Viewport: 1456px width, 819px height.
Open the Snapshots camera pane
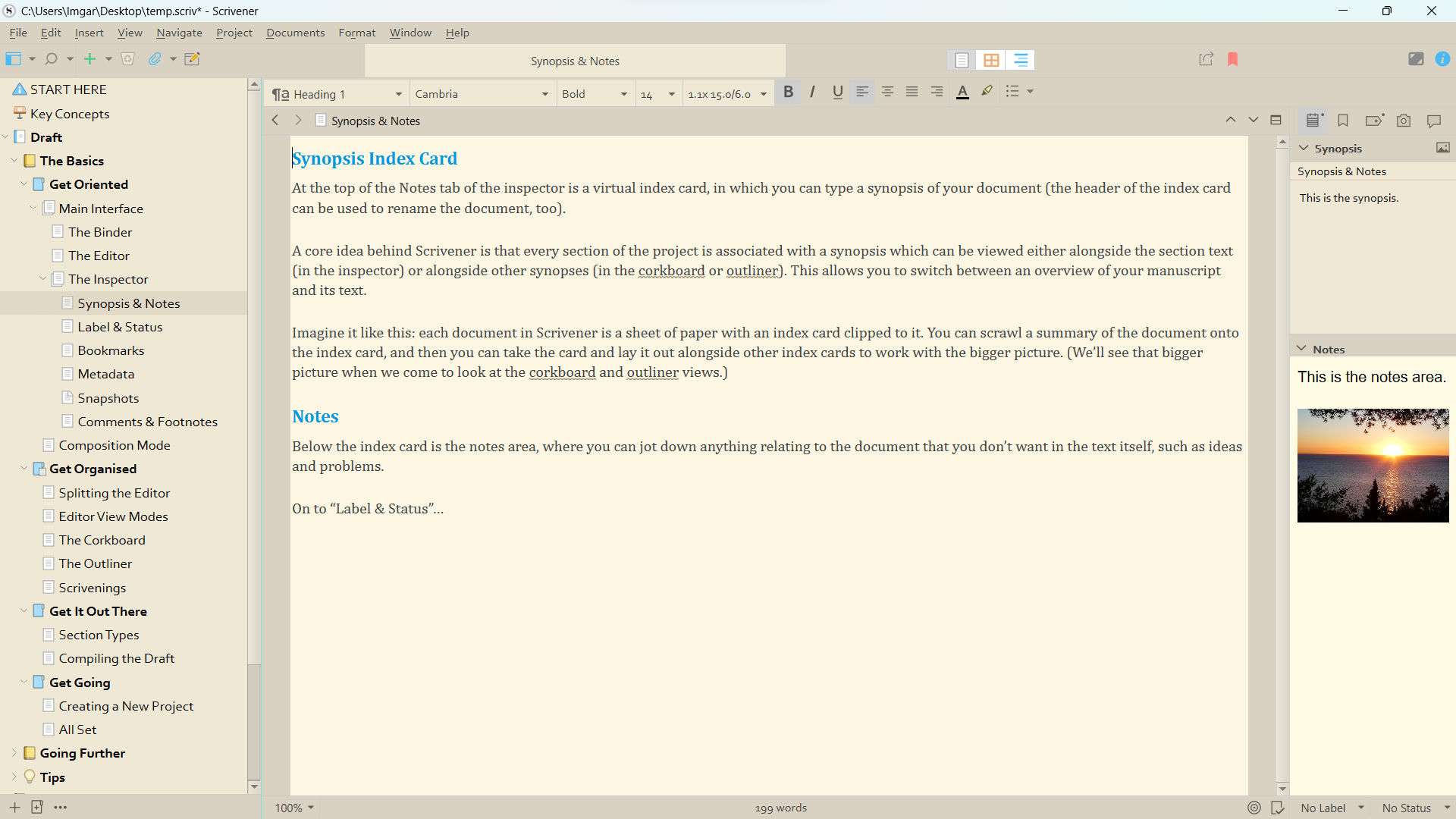(1404, 121)
